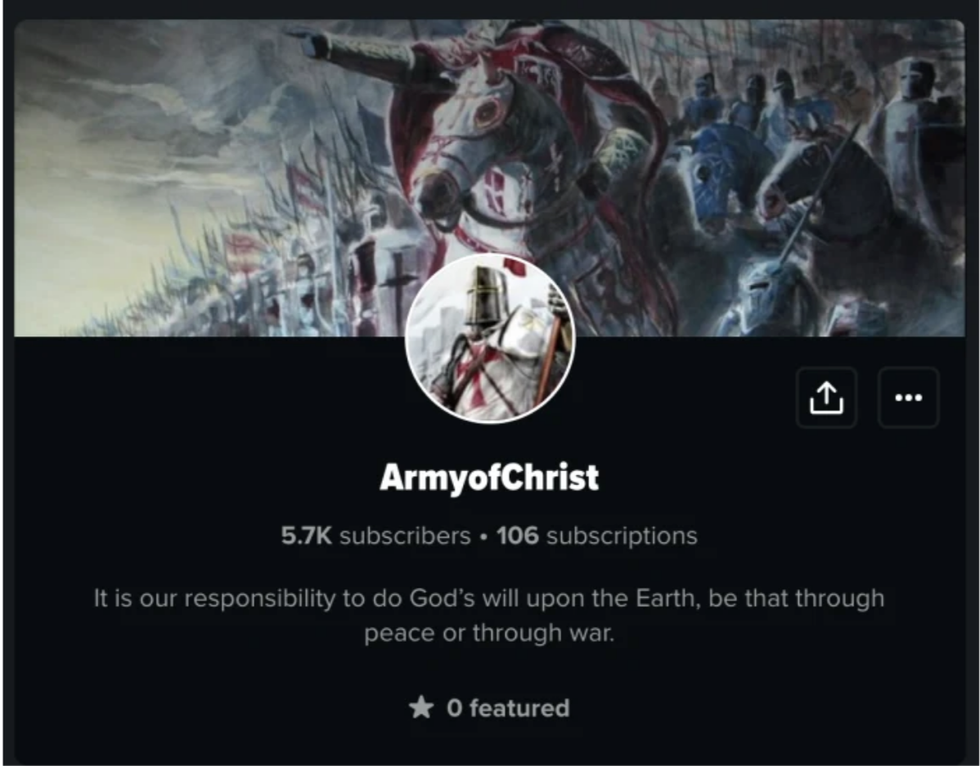Click the white horse in the banner
This screenshot has height=766, width=980.
[x=481, y=156]
